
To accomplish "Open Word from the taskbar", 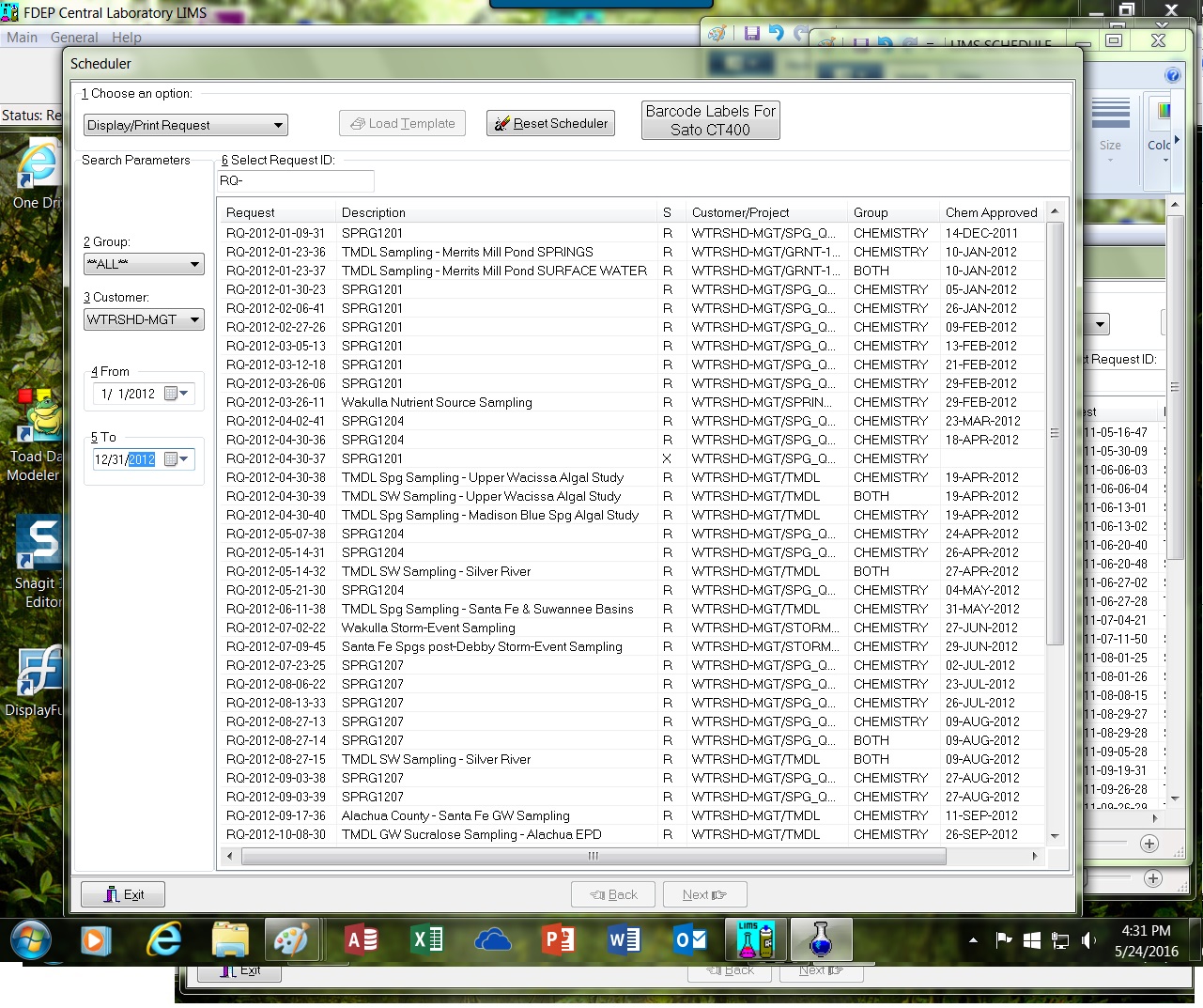I will (625, 939).
